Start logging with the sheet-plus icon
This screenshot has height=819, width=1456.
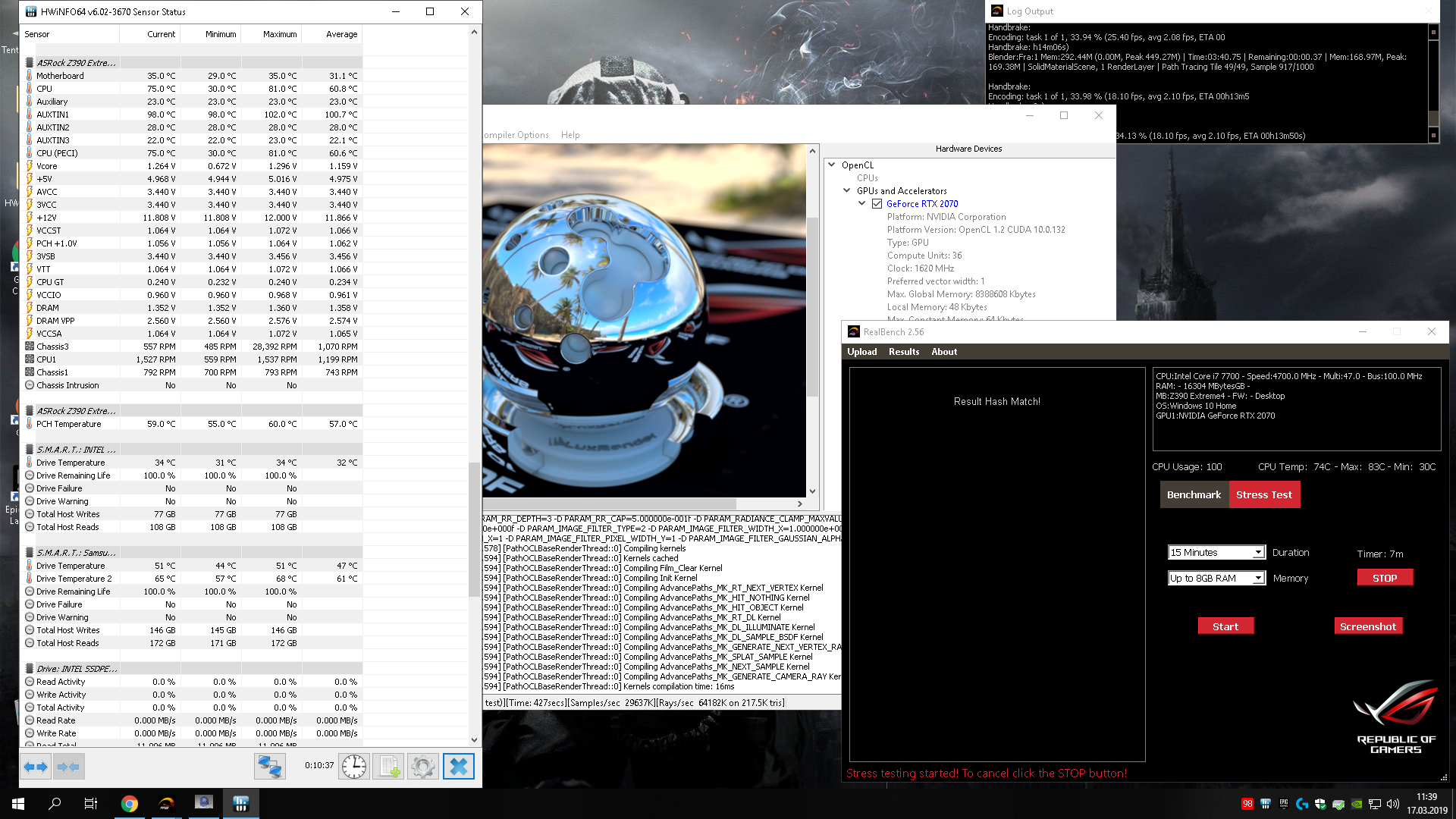point(389,767)
